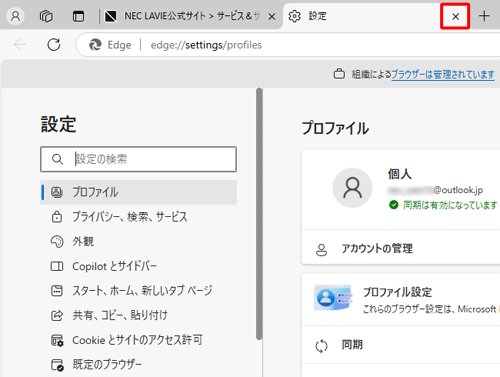This screenshot has width=500, height=377.
Task: Click the start page icon beside スタート、ホーム
Action: coord(57,291)
